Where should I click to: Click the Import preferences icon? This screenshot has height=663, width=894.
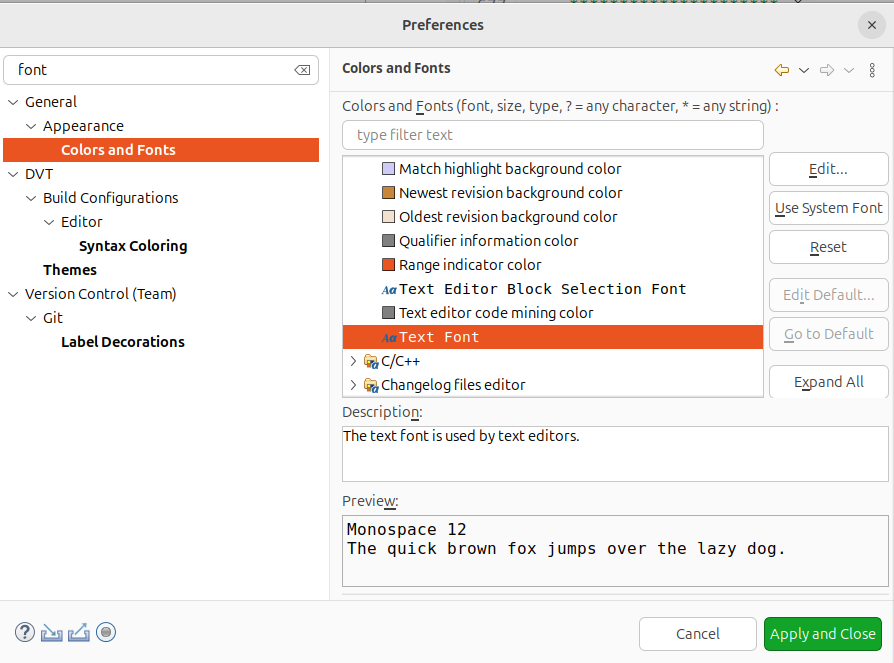pyautogui.click(x=52, y=632)
